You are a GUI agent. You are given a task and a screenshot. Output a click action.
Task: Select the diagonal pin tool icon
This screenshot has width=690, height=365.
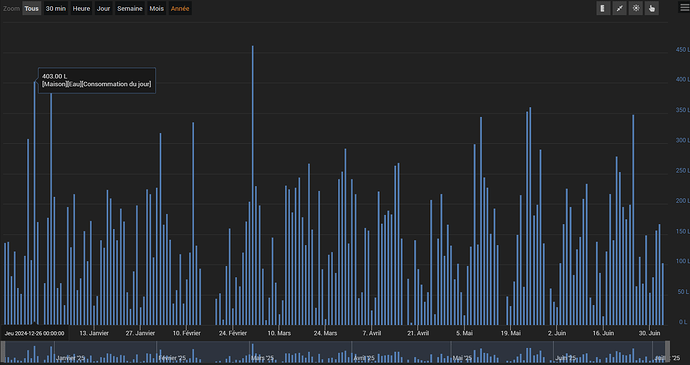point(619,8)
